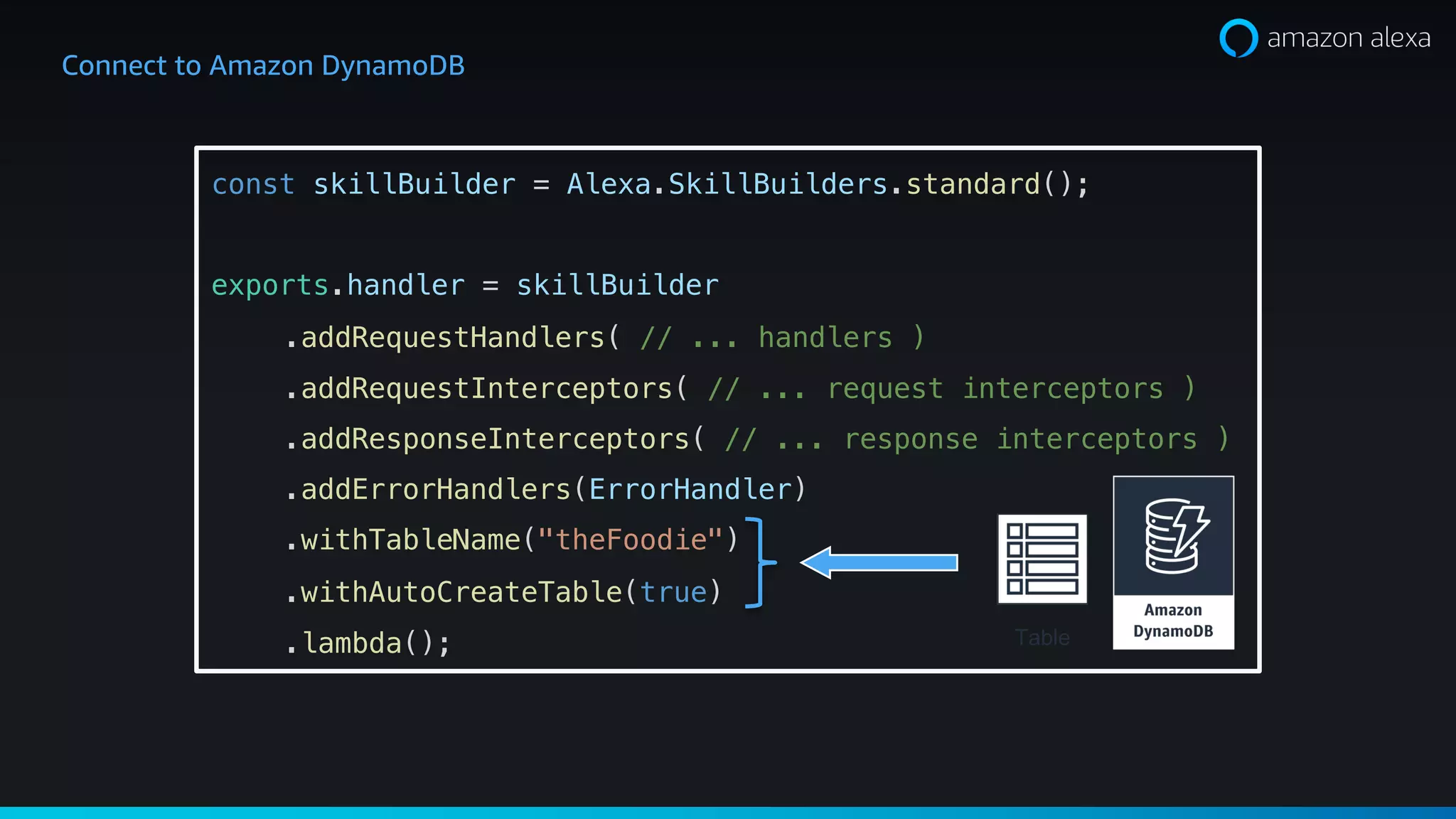Viewport: 1456px width, 819px height.
Task: Click the 'amazon alexa' wordmark text
Action: (1349, 38)
